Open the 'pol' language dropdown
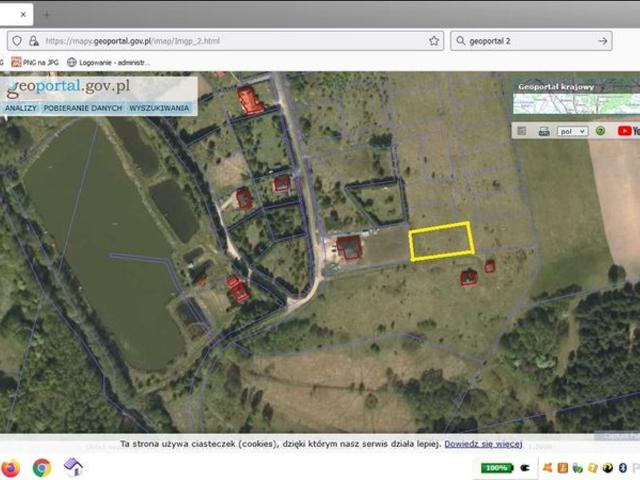Screen dimensions: 640x480 (572, 131)
